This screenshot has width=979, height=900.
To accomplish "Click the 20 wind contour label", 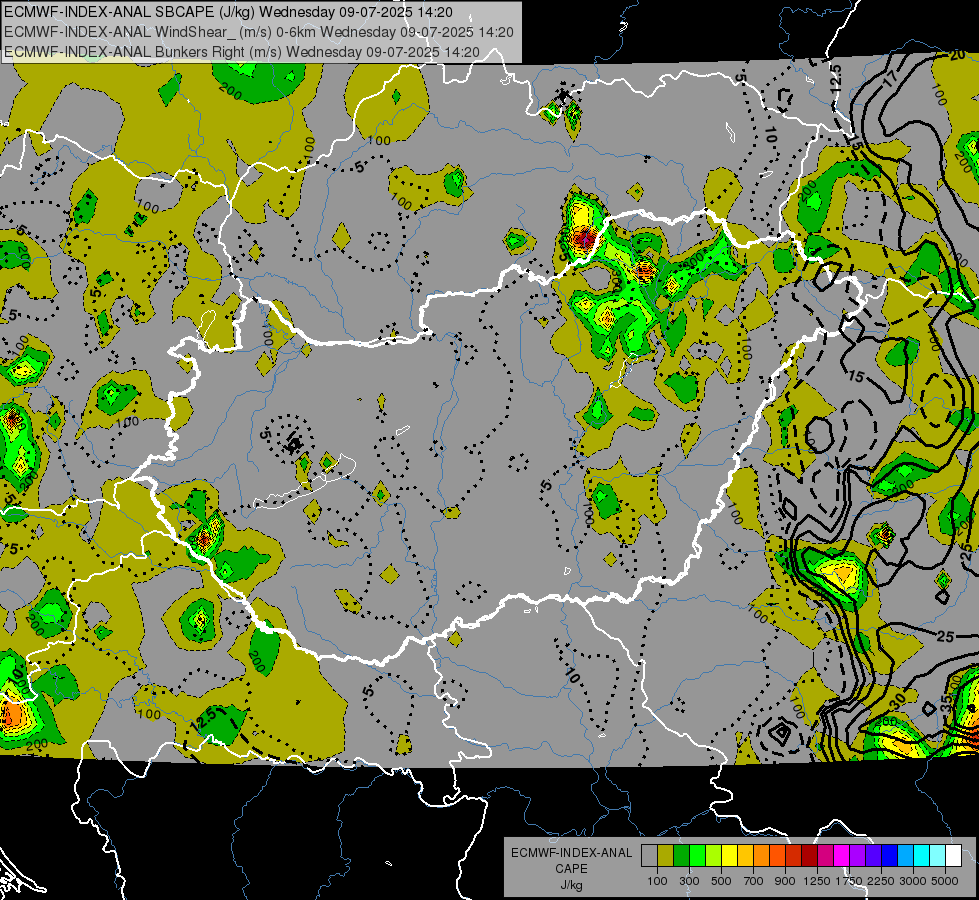I will [x=957, y=55].
